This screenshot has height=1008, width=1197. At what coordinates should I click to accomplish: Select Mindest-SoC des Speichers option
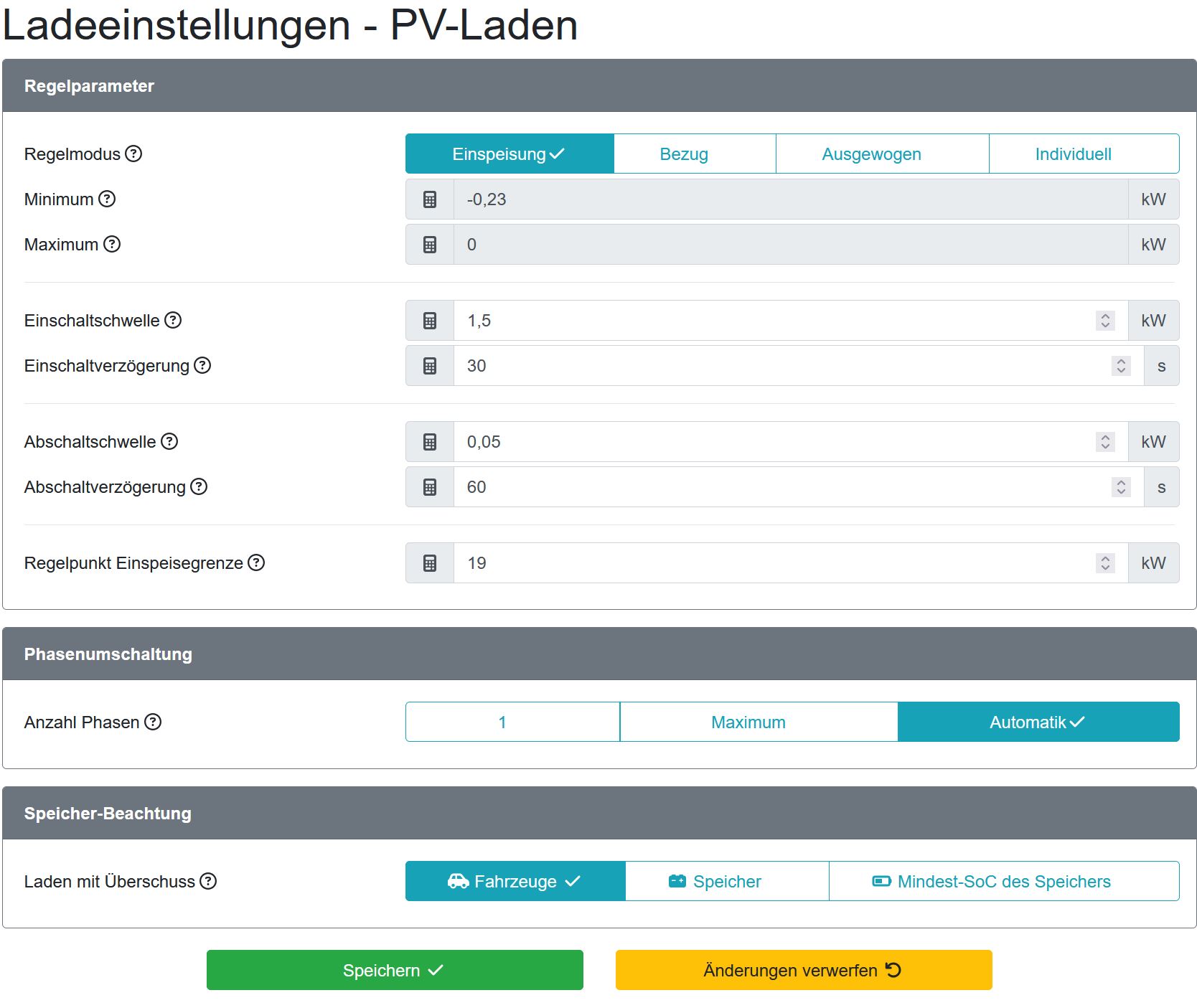pyautogui.click(x=1004, y=881)
